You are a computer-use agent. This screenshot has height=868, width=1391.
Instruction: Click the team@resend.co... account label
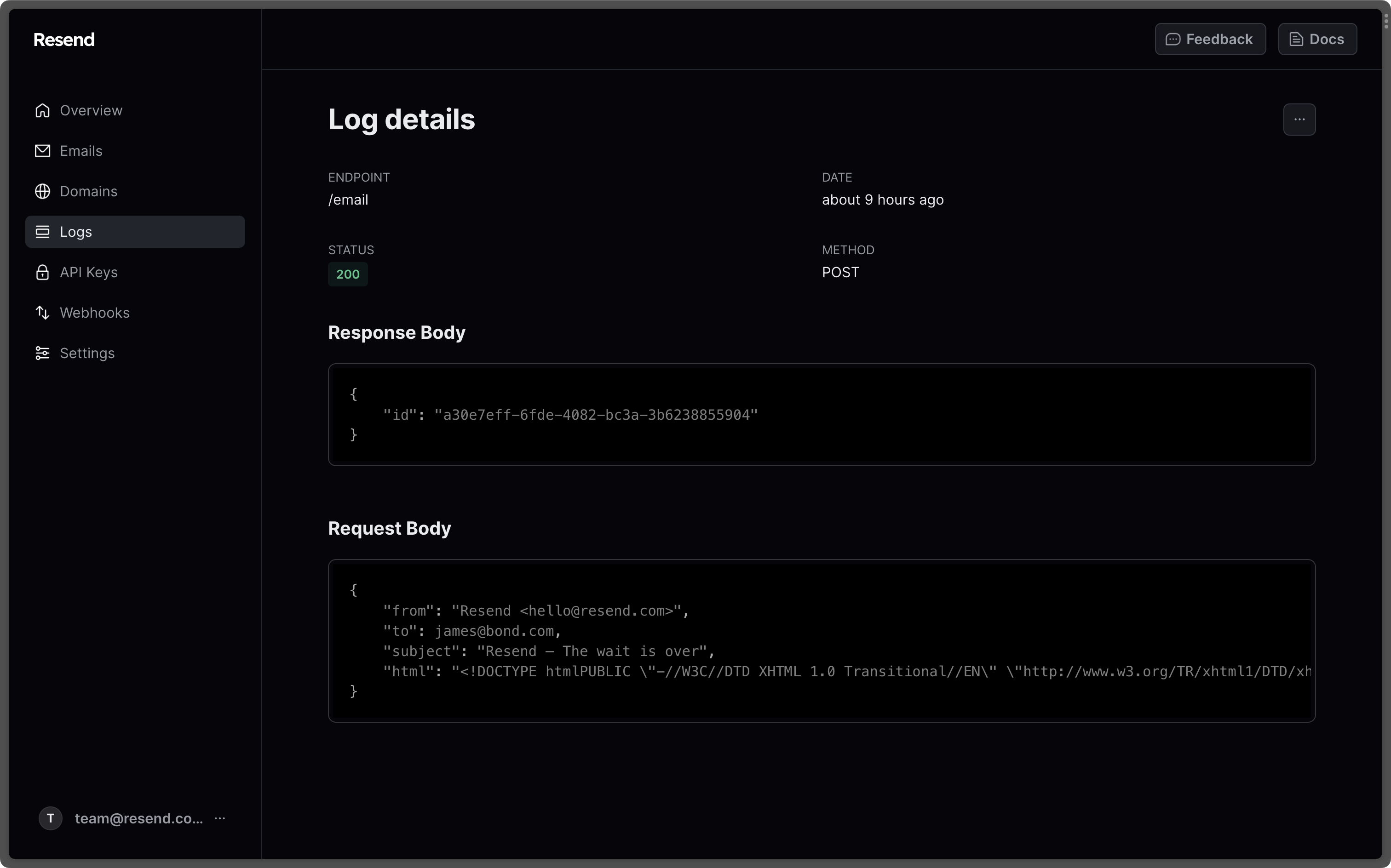pyautogui.click(x=139, y=818)
